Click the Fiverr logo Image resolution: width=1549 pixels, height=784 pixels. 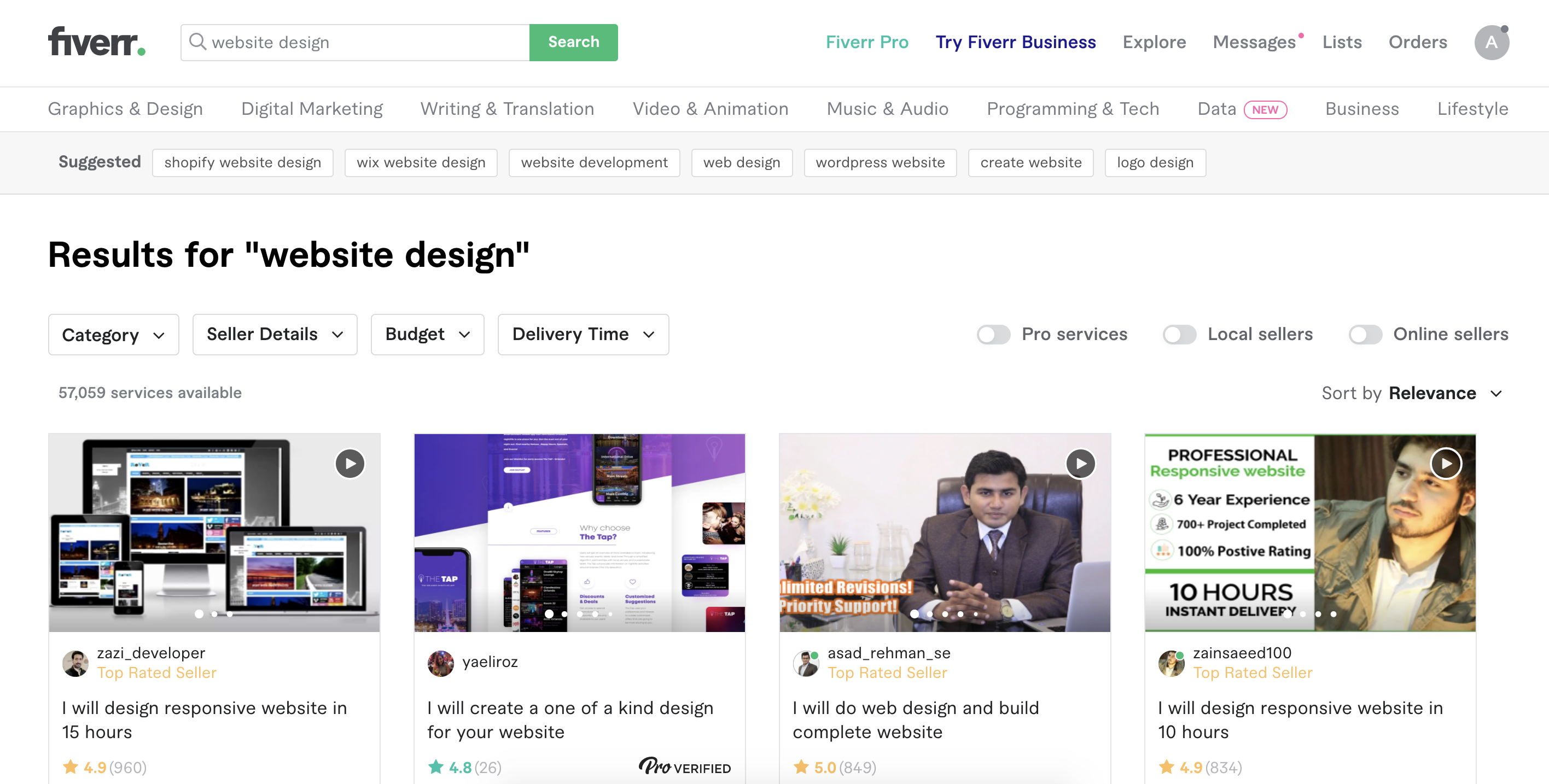[96, 42]
